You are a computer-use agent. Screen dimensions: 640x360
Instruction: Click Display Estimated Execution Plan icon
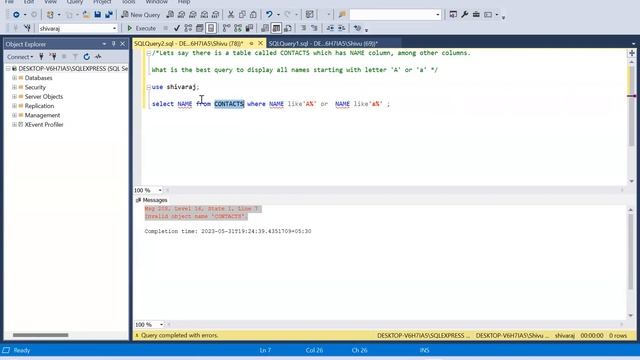click(188, 28)
